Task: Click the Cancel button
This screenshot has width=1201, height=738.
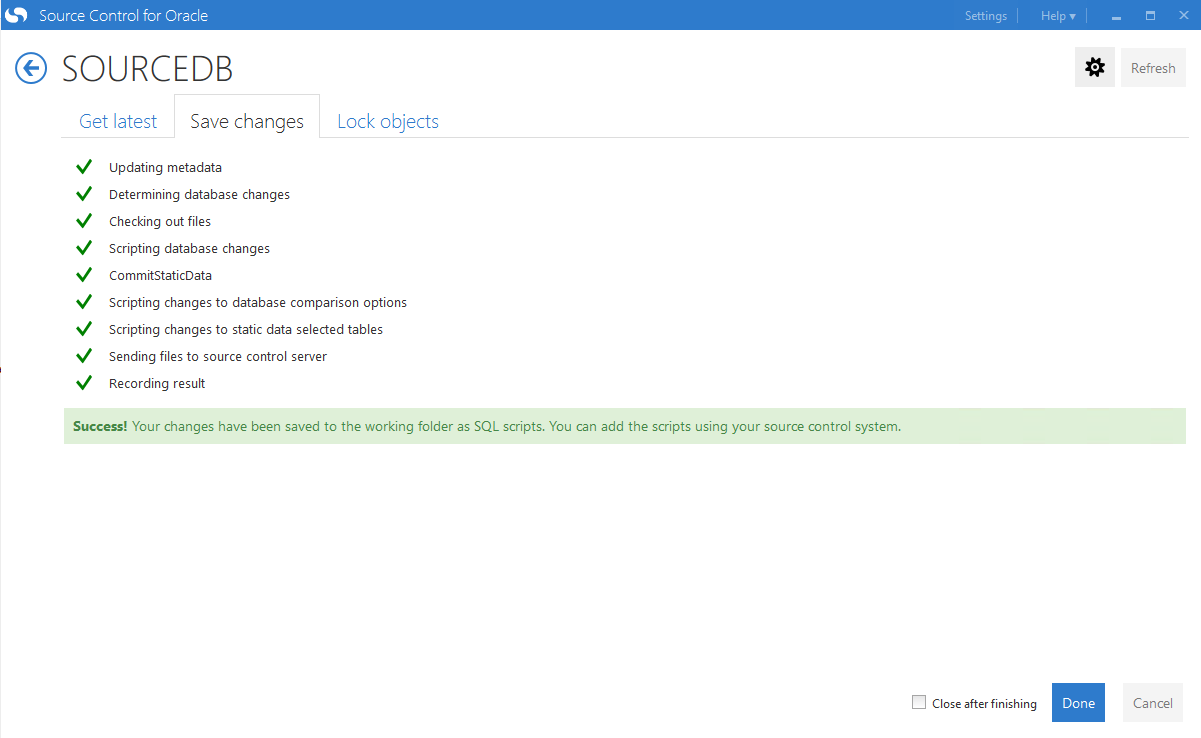Action: coord(1152,703)
